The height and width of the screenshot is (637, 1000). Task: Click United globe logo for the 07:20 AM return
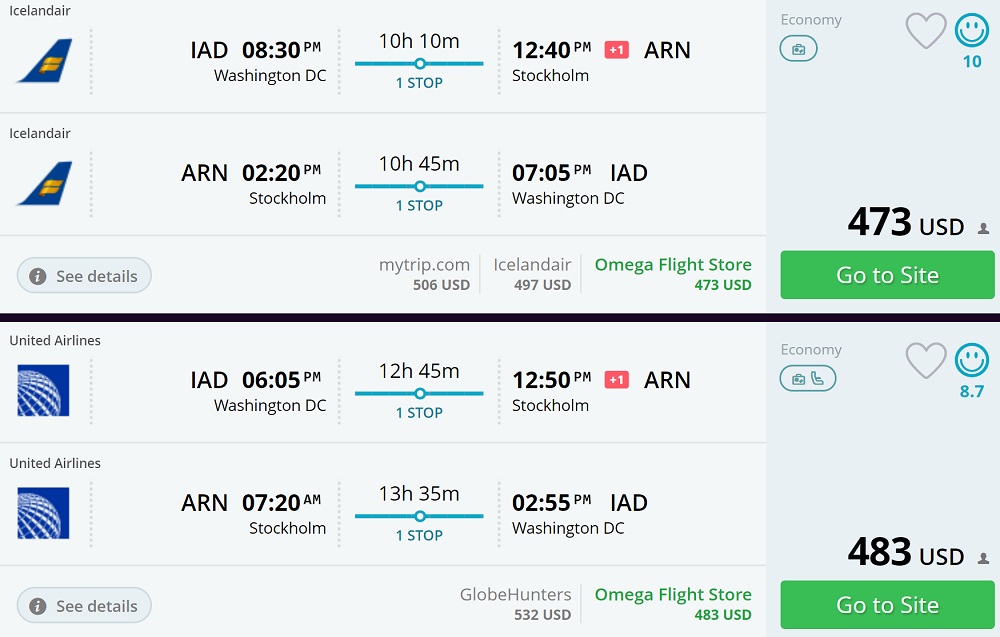(x=43, y=513)
